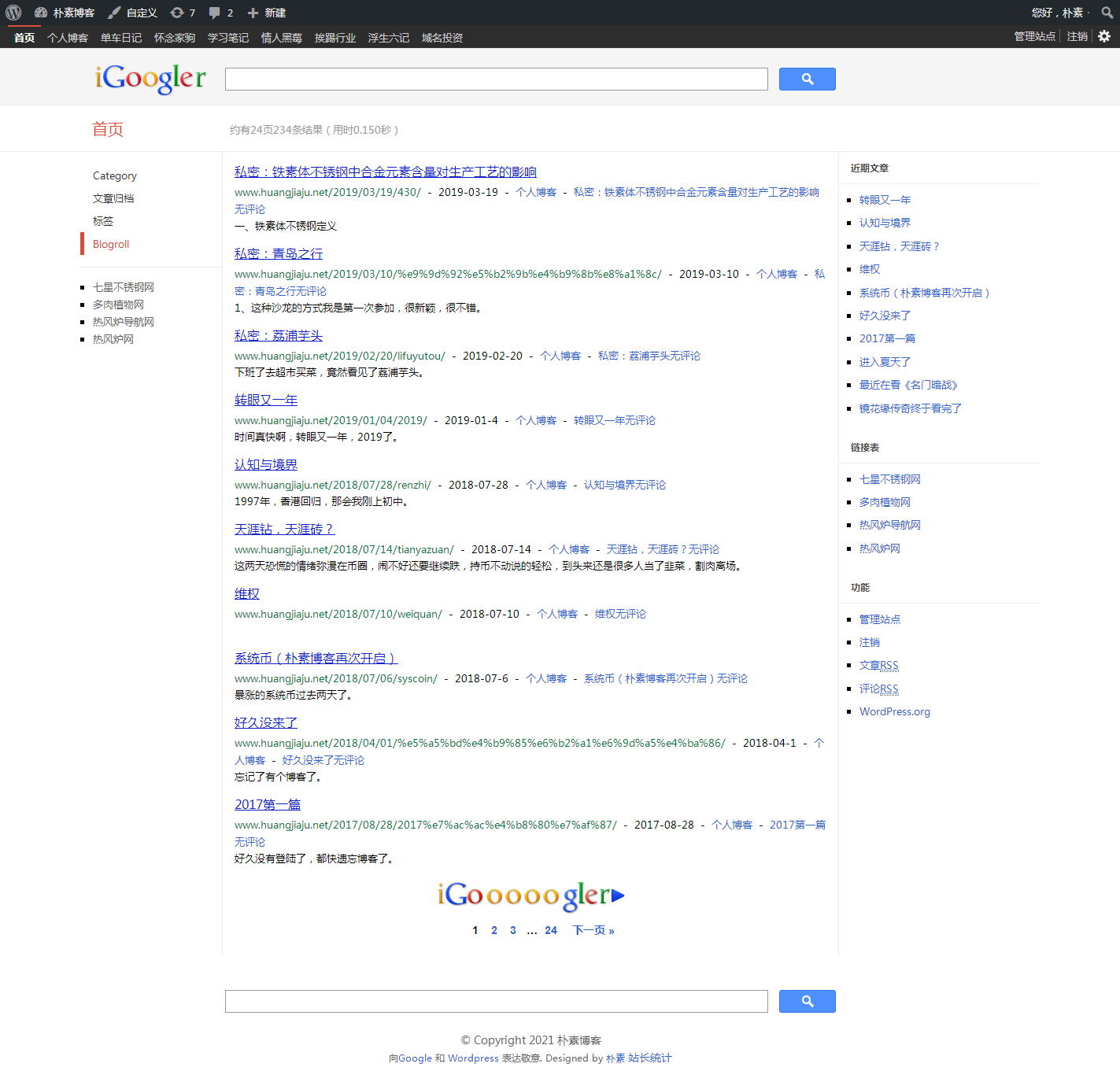Click 下一页 next page link
The image size is (1120, 1082).
(593, 930)
